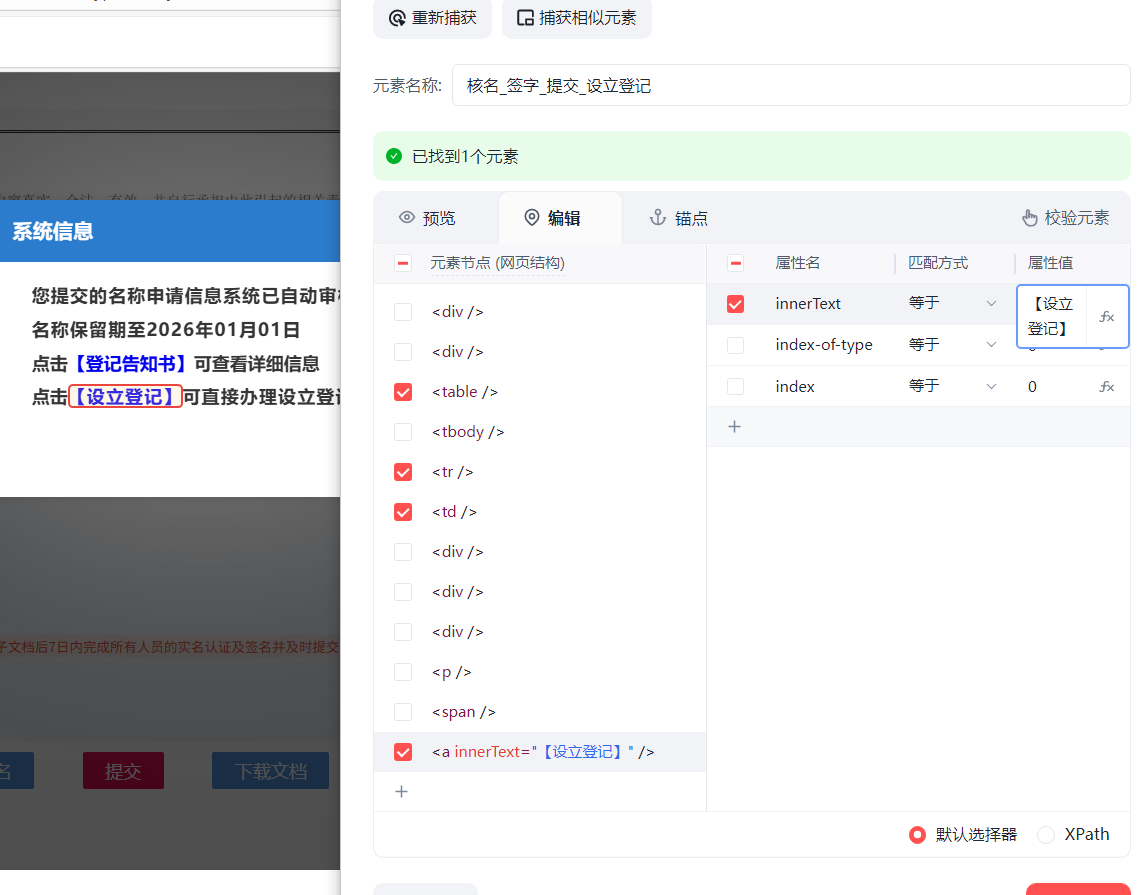1144x895 pixels.
Task: Uncheck the <tr /> node checkbox
Action: tap(403, 472)
